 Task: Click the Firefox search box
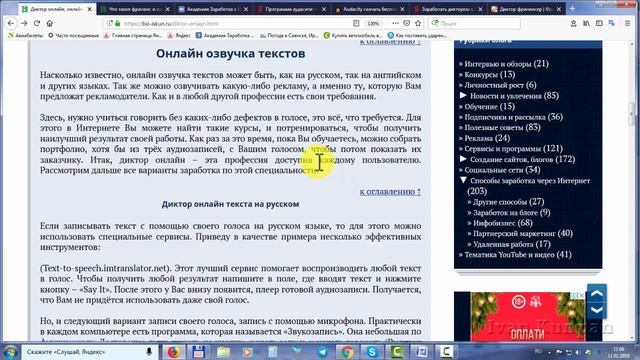coord(475,23)
